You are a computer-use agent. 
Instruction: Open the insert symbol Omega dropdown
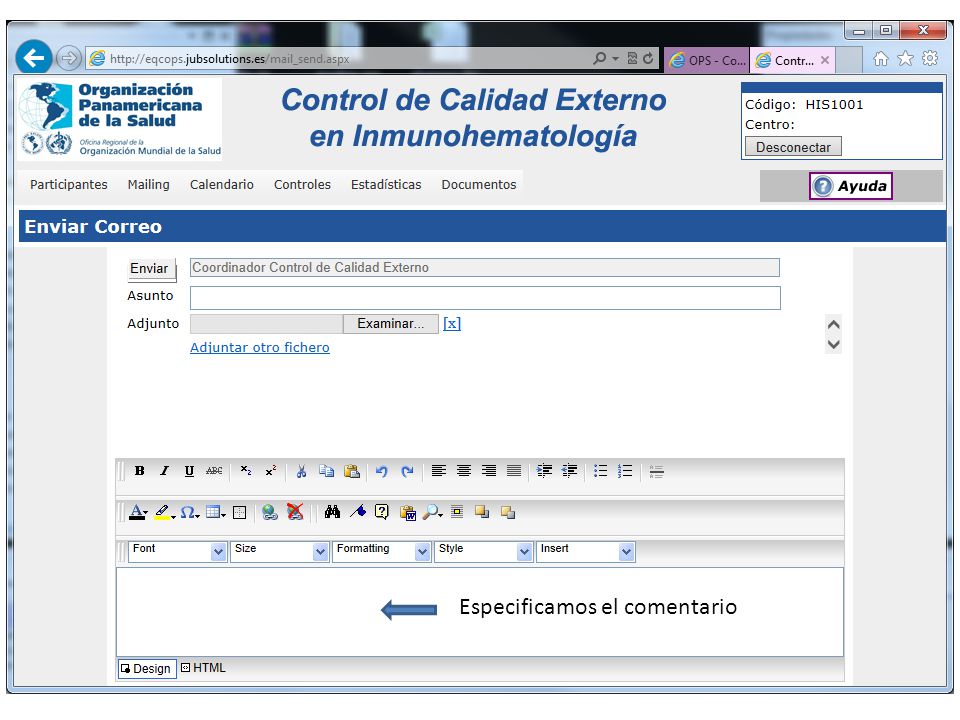pos(190,512)
